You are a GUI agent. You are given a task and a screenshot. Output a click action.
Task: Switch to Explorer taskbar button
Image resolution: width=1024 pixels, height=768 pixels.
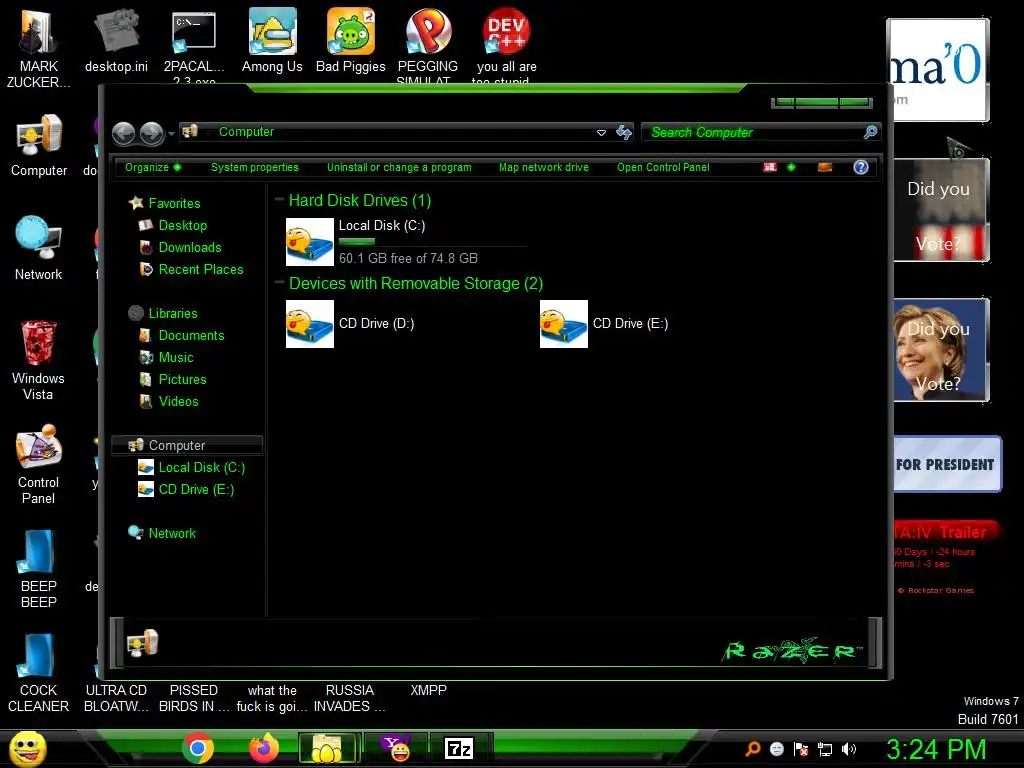coord(329,748)
